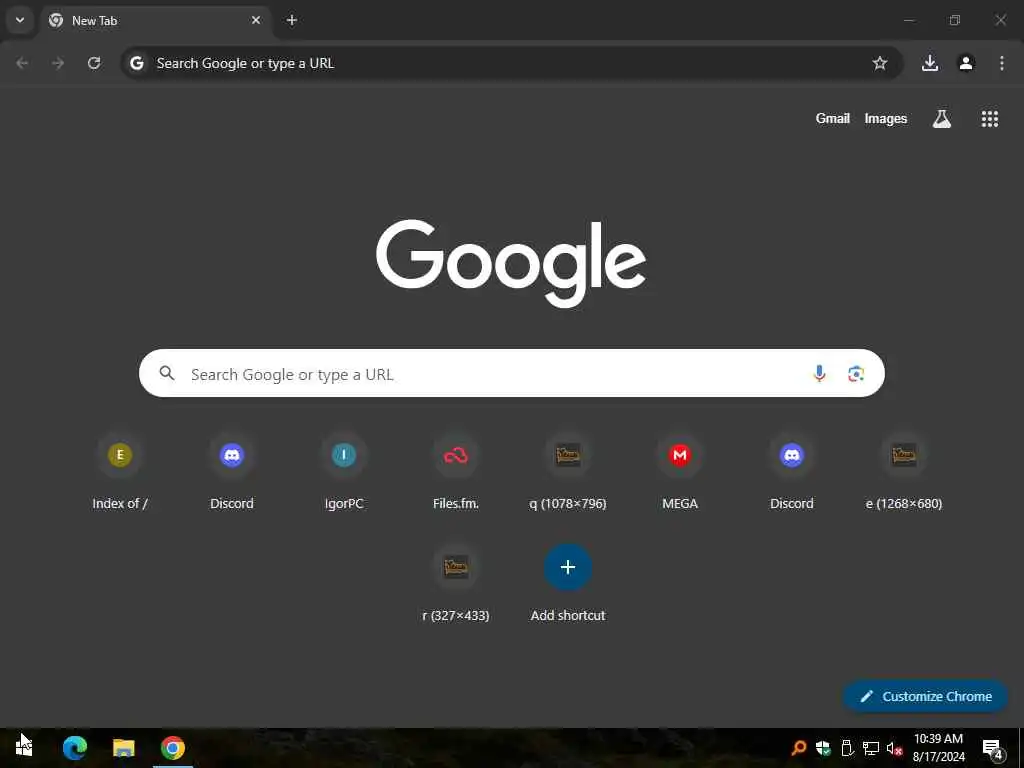Open Search Labs flask icon
Screen dimensions: 1024x768
(942, 119)
